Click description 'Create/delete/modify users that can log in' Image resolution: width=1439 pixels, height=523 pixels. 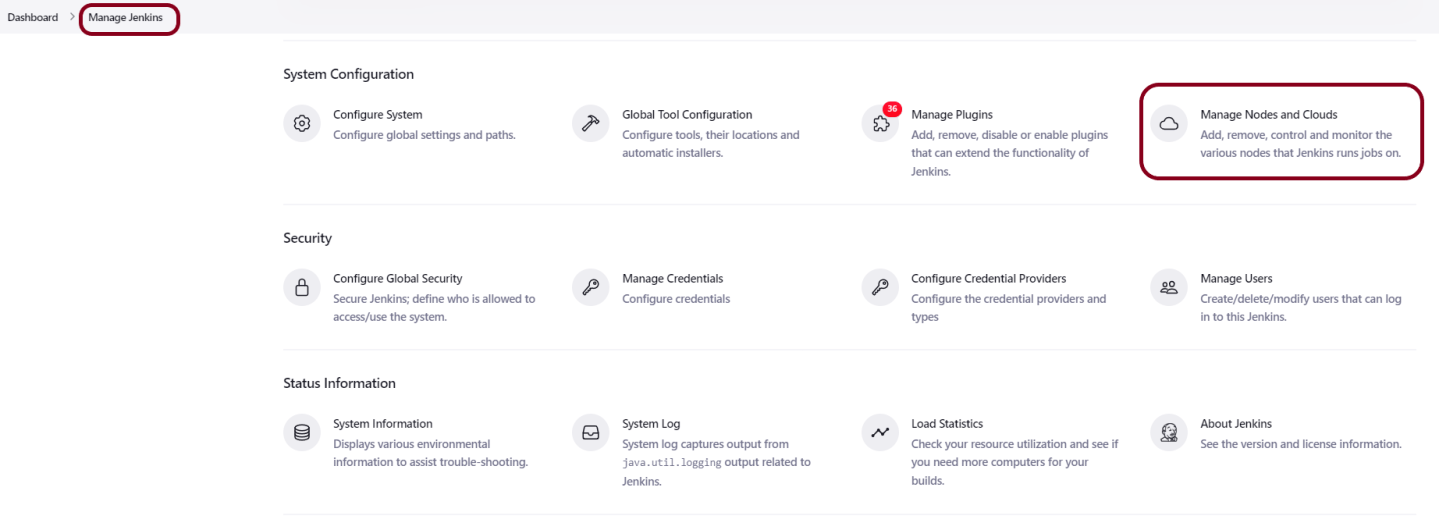[x=1301, y=308]
